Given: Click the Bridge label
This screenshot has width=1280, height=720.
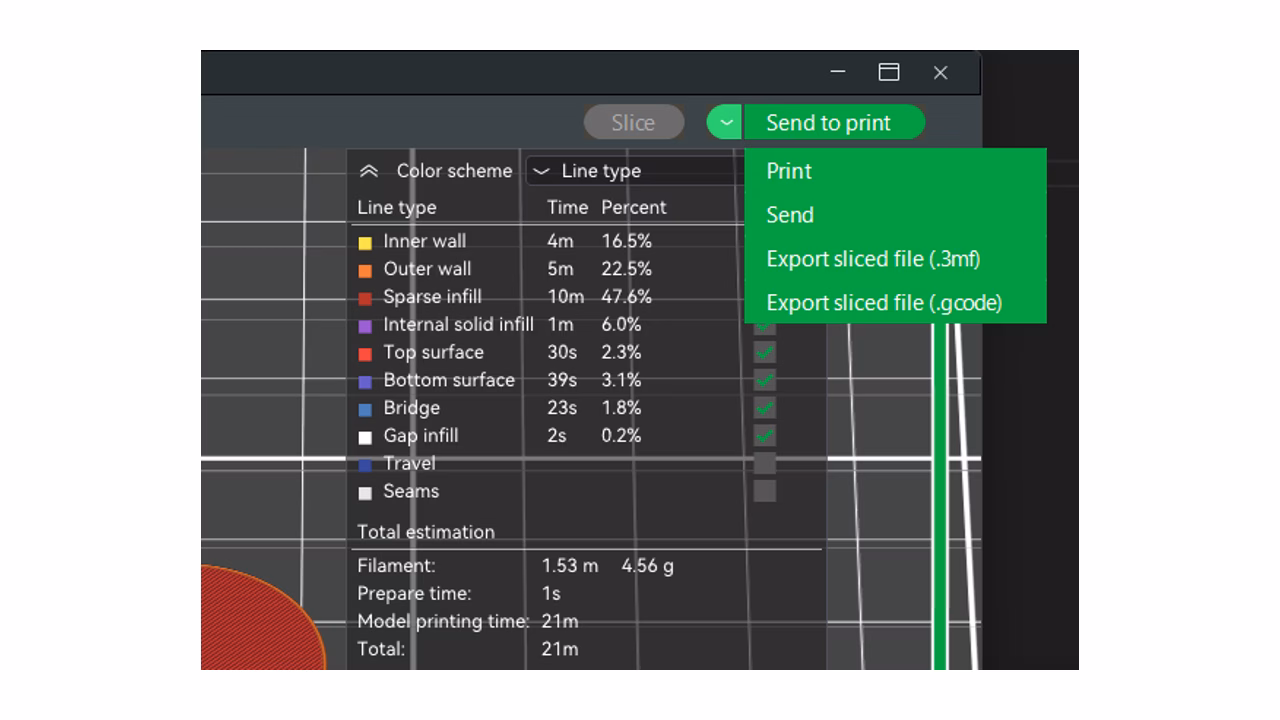Looking at the screenshot, I should click(x=411, y=408).
